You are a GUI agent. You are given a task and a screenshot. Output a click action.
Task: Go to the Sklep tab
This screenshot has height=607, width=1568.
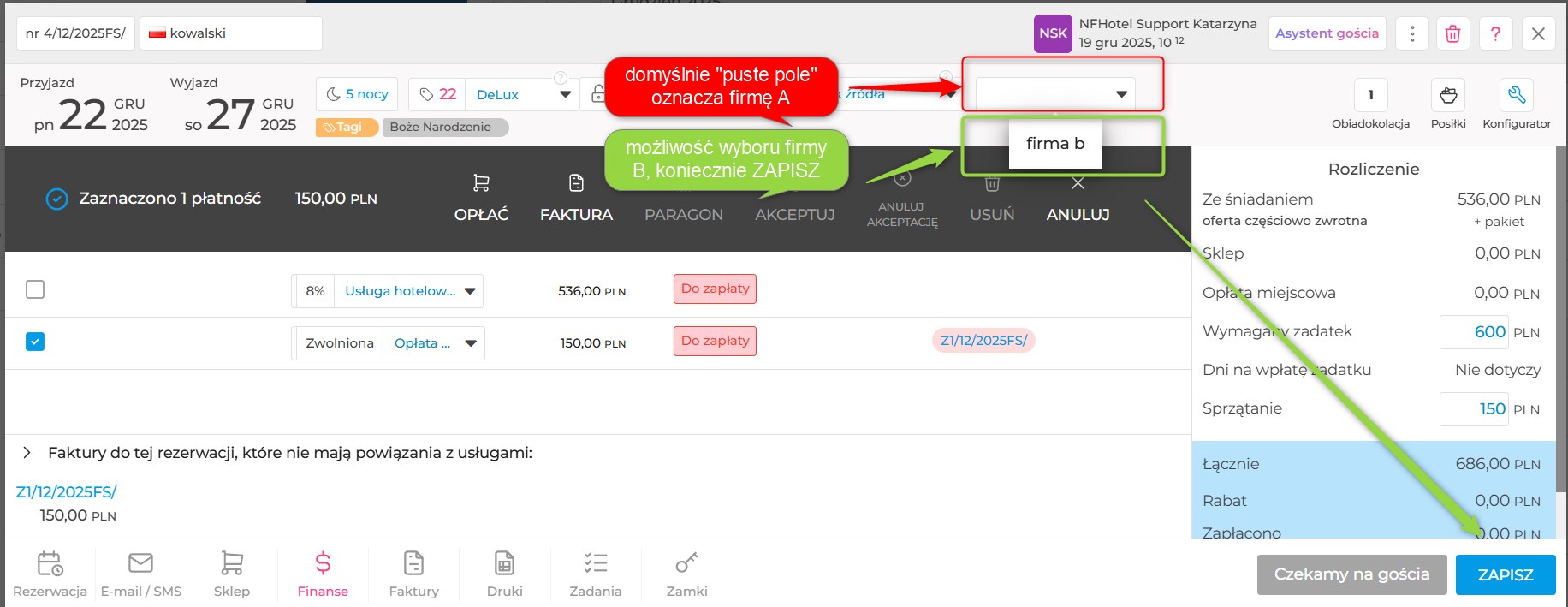[x=232, y=574]
